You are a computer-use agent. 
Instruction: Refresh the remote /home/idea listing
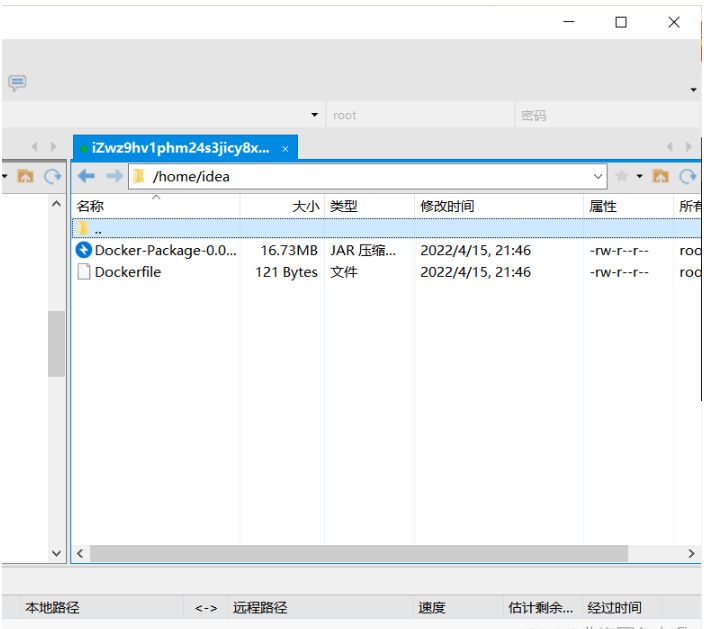pyautogui.click(x=687, y=176)
